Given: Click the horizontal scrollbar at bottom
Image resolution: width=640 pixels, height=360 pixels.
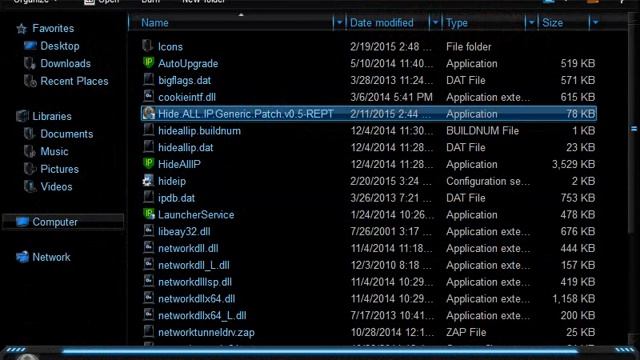Looking at the screenshot, I should [x=320, y=350].
